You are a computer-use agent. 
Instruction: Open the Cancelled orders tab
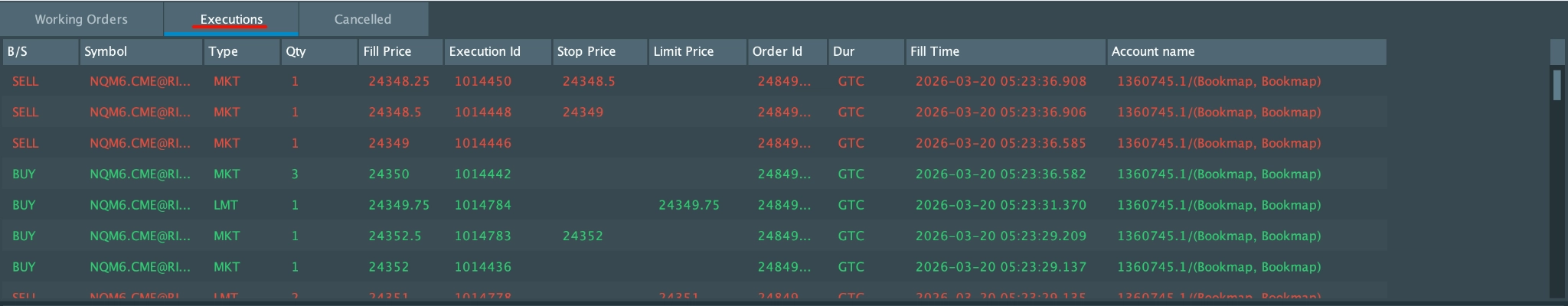[363, 19]
